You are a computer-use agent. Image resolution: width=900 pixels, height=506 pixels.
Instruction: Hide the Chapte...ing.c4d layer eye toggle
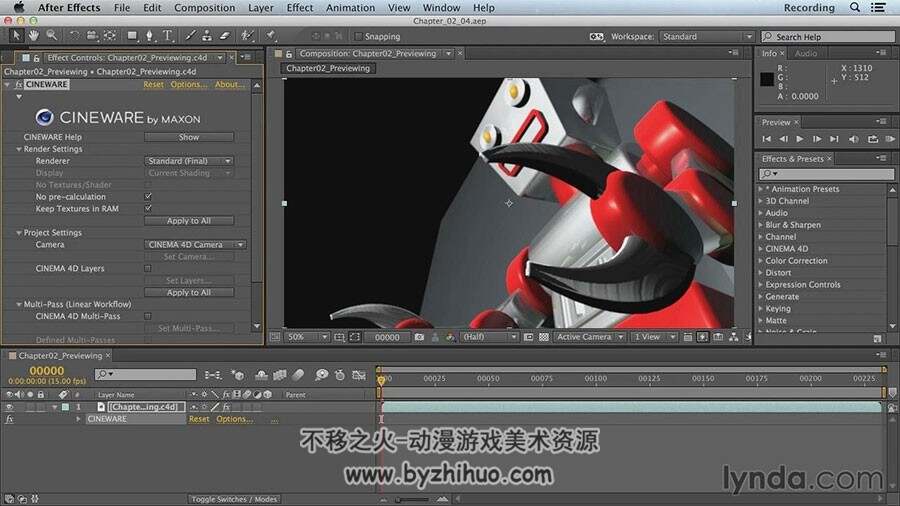pyautogui.click(x=9, y=407)
